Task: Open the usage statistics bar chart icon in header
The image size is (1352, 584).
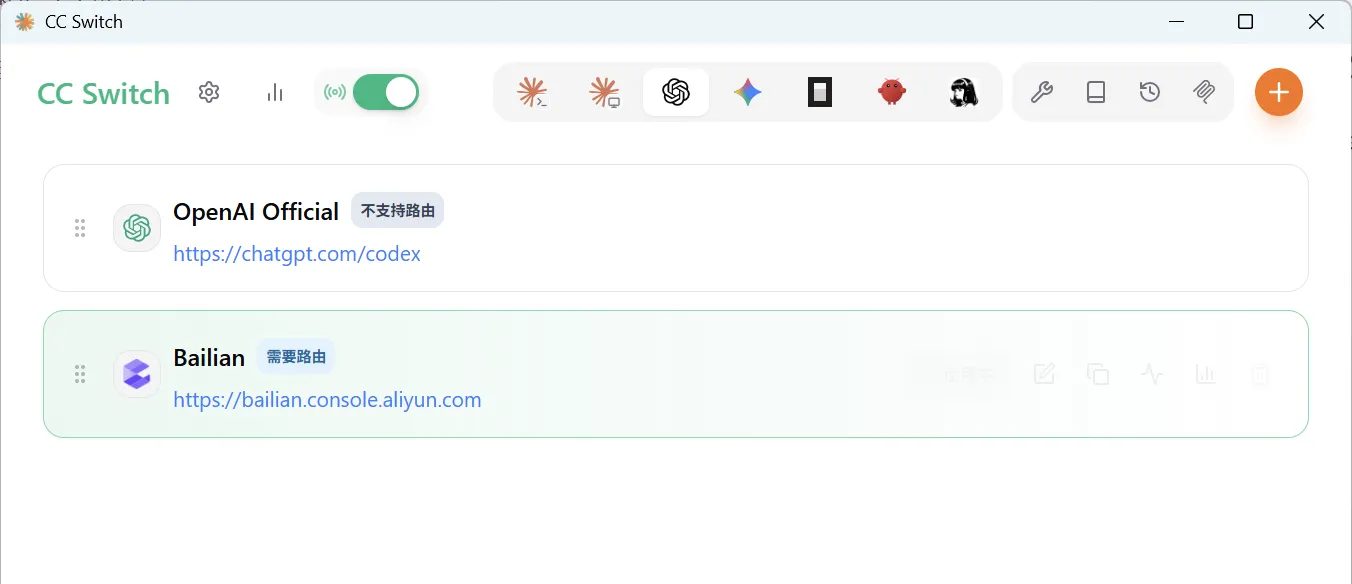Action: pyautogui.click(x=275, y=92)
